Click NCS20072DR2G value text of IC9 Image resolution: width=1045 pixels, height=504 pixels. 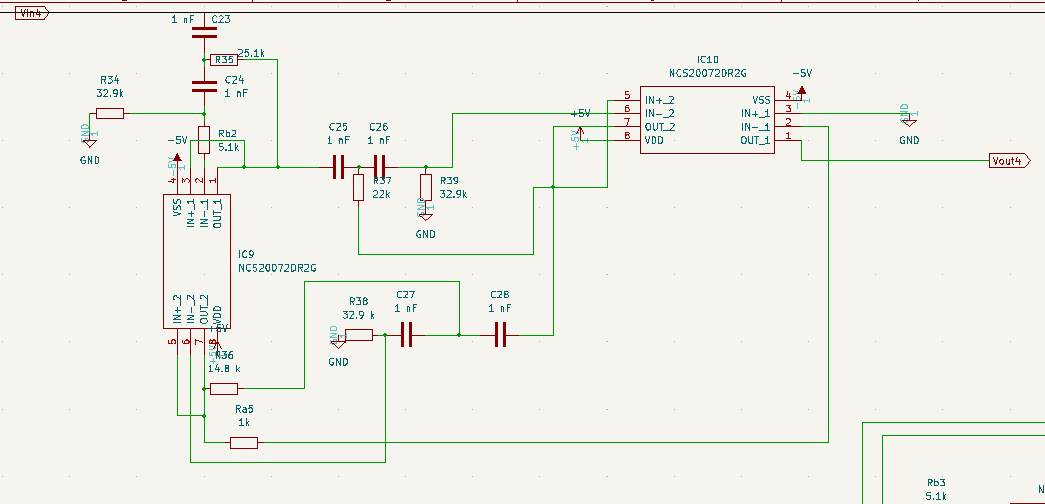click(x=277, y=268)
